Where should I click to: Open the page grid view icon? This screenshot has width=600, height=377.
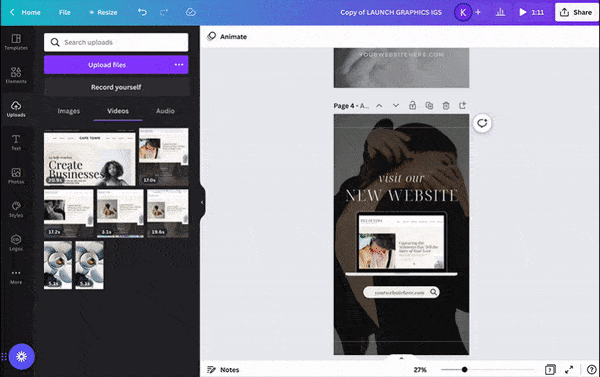(x=550, y=370)
